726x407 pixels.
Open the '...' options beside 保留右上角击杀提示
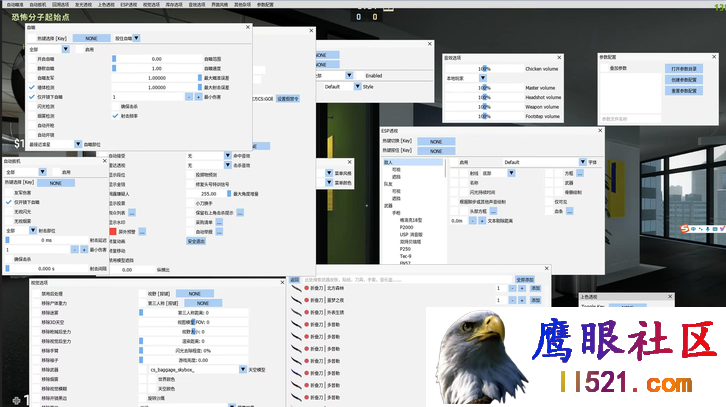[240, 213]
